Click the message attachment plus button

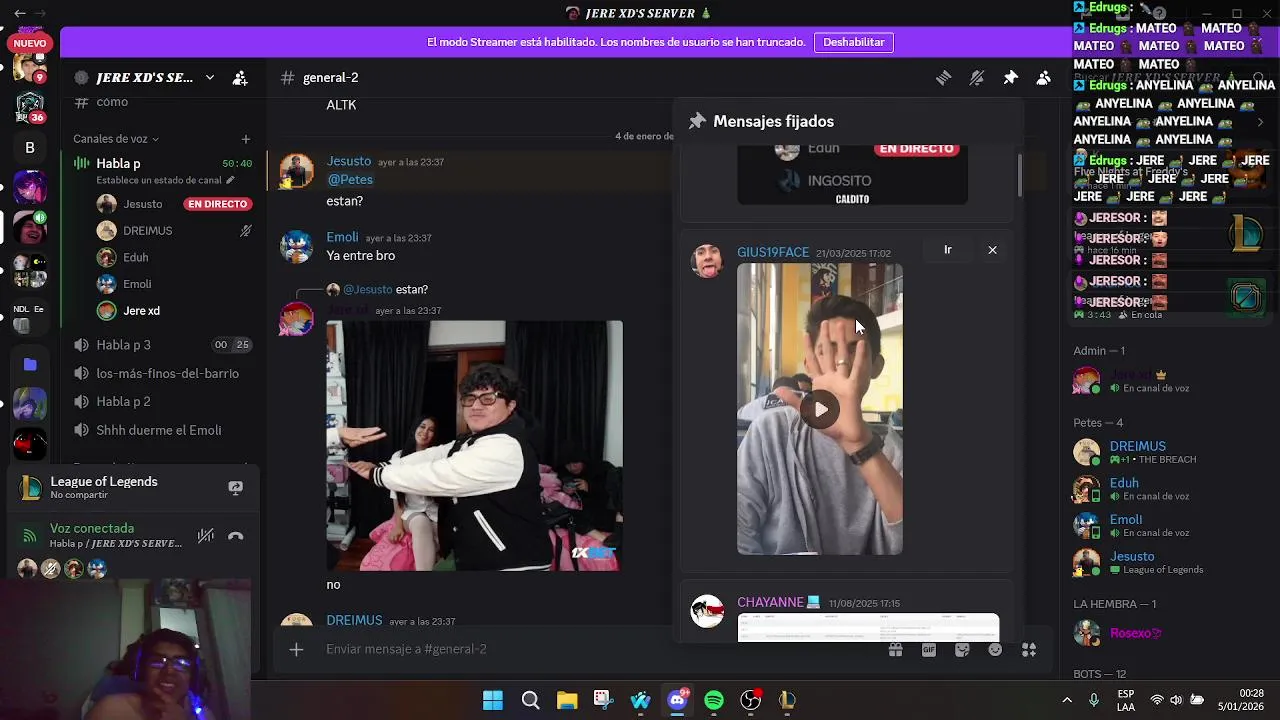[x=296, y=650]
